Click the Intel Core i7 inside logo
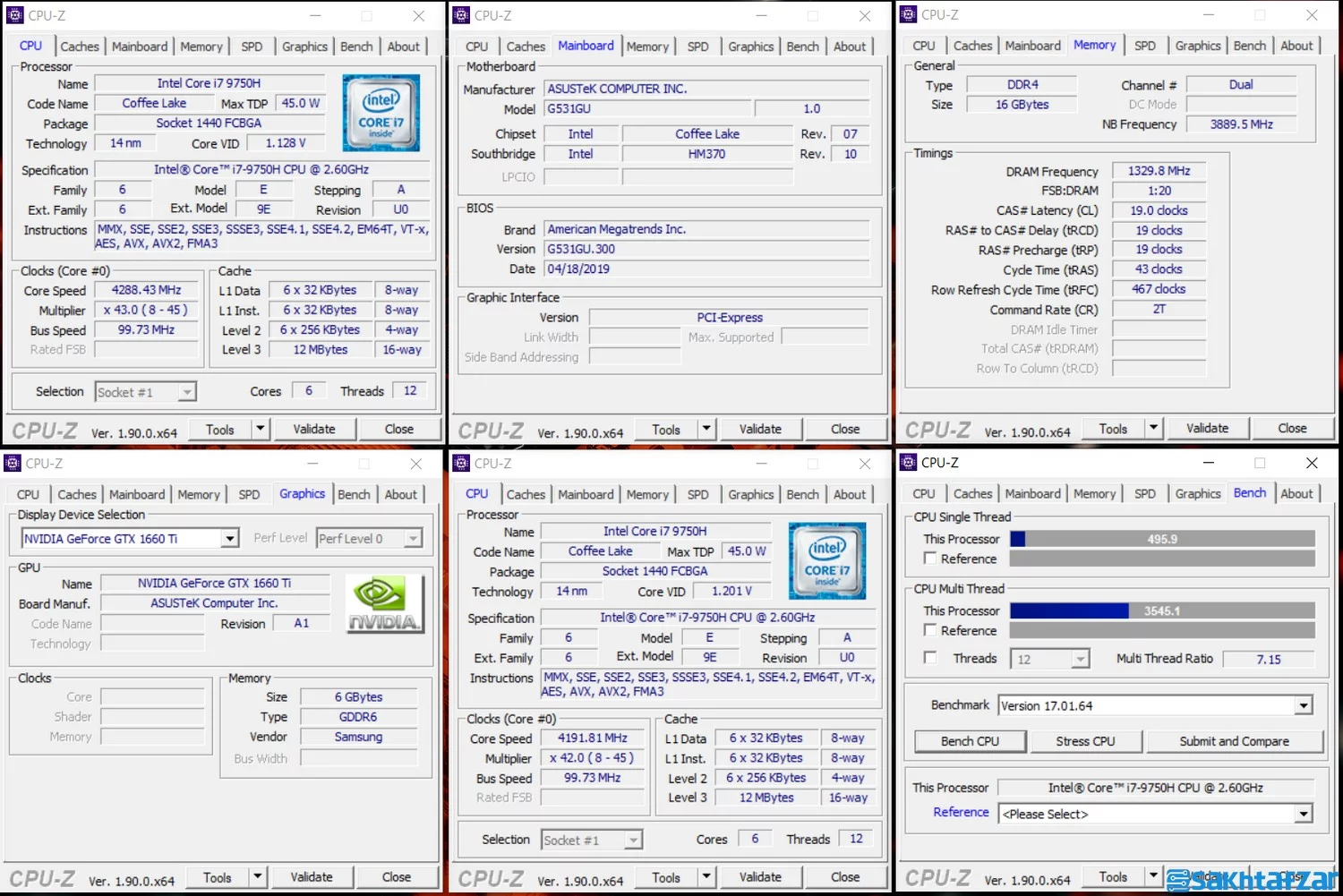The height and width of the screenshot is (896, 1343). click(381, 113)
